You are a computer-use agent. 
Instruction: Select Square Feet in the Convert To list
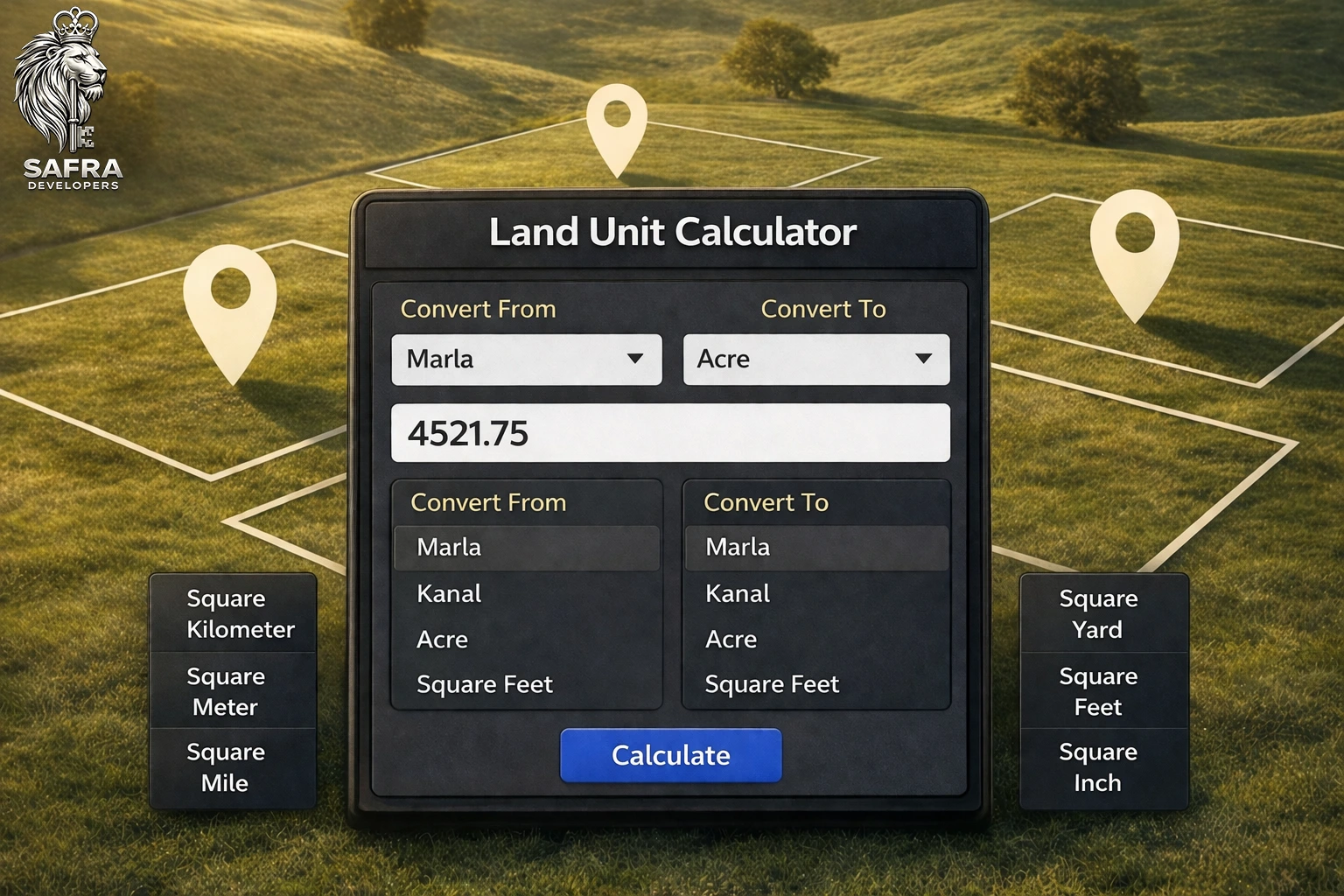(x=772, y=684)
